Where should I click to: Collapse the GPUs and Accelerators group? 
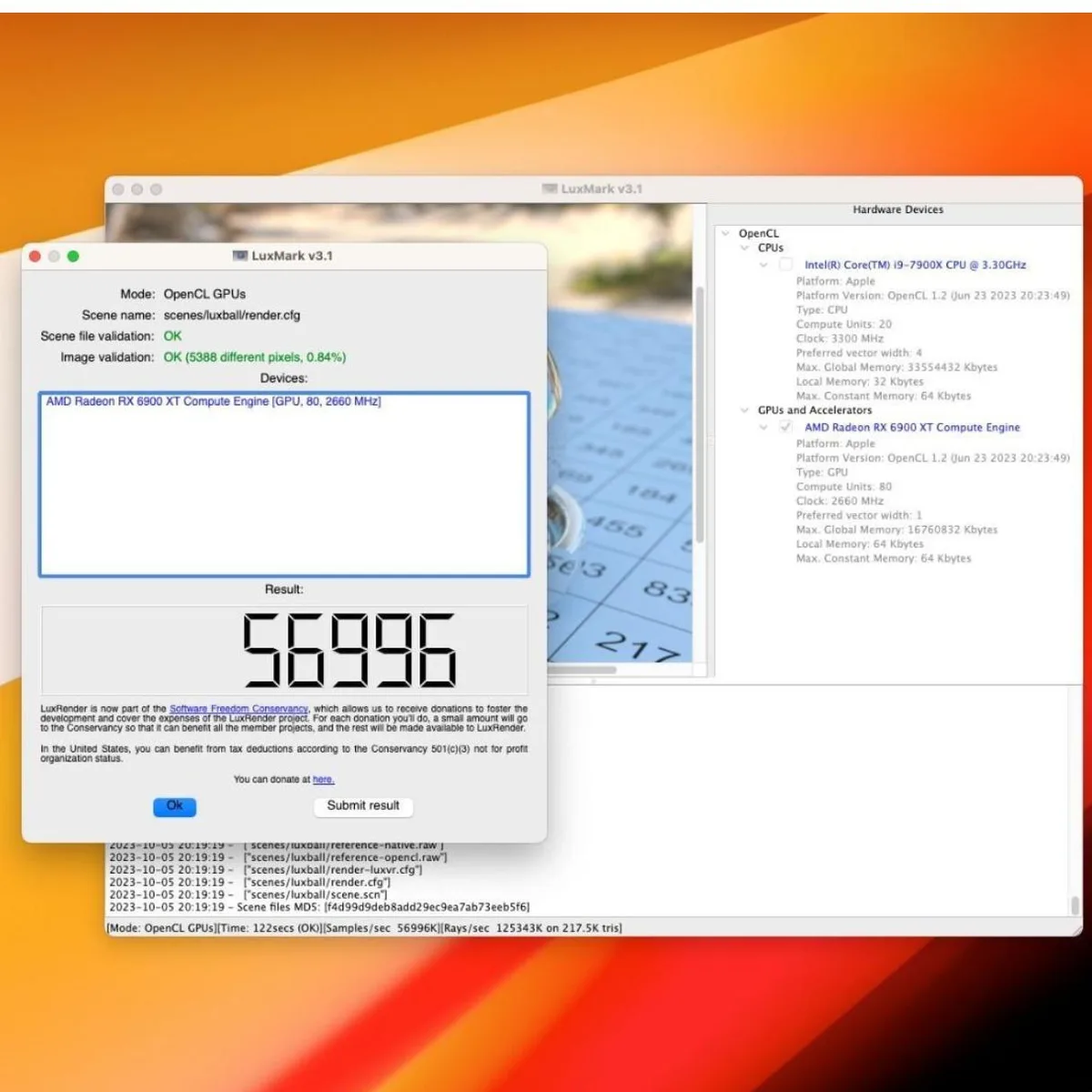(744, 410)
